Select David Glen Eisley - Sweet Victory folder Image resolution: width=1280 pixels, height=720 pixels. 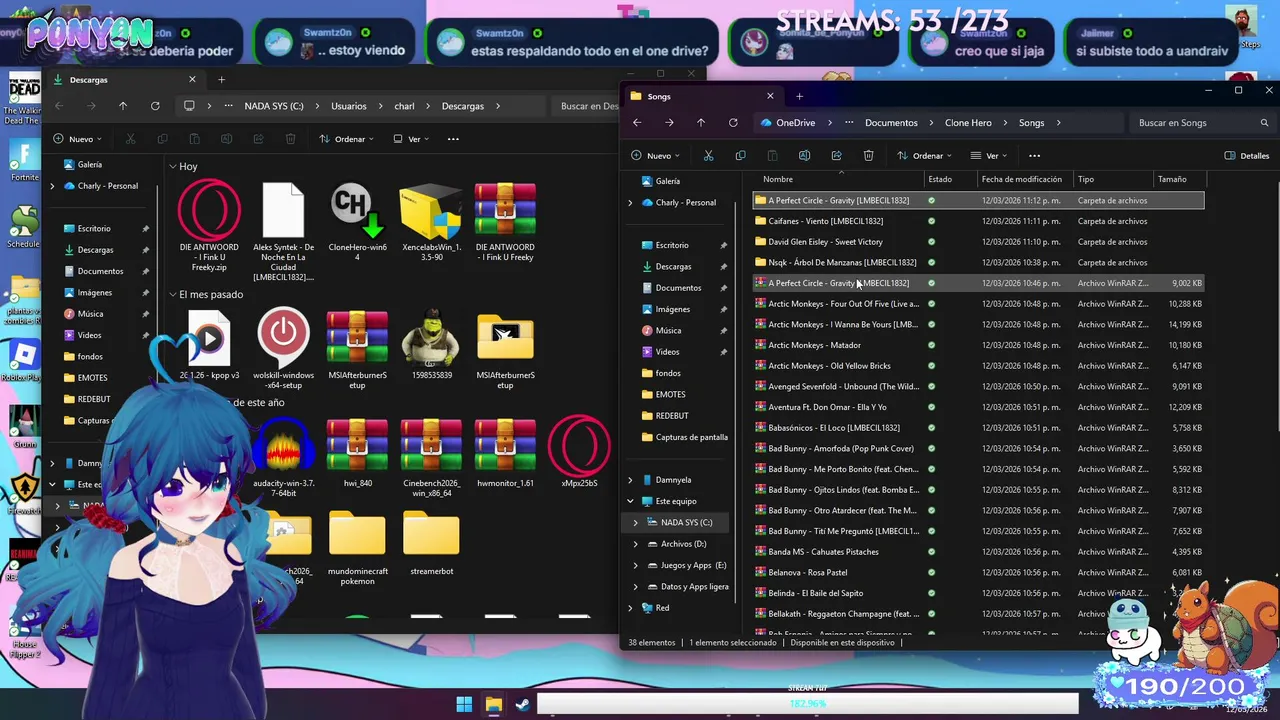(978, 242)
